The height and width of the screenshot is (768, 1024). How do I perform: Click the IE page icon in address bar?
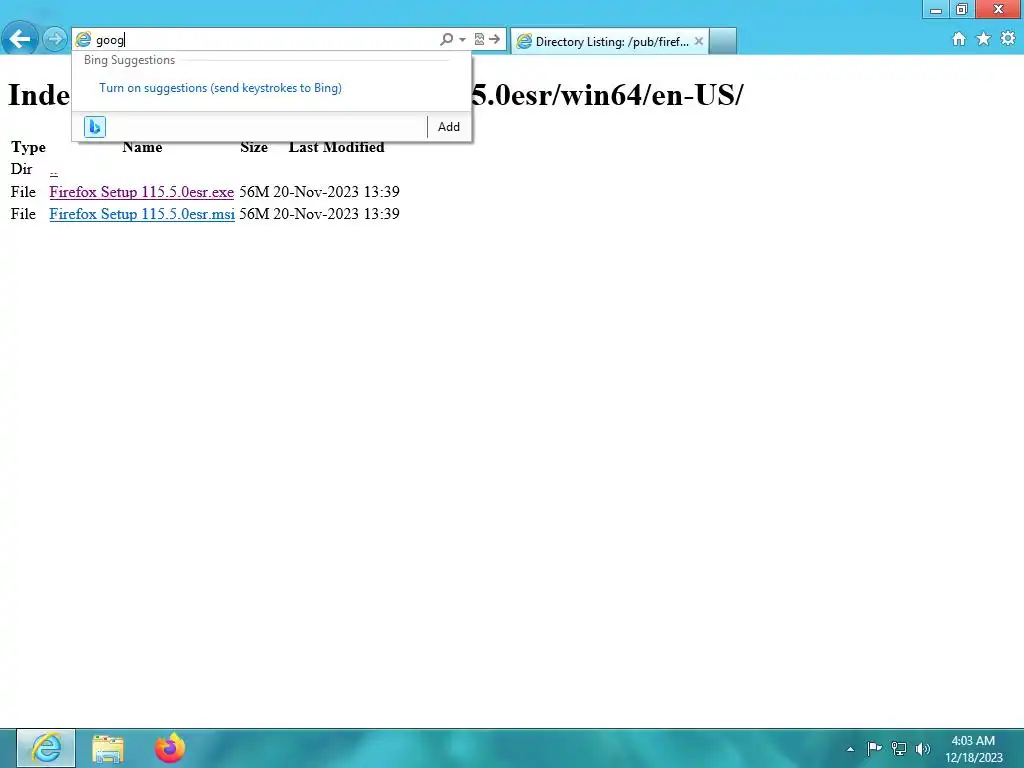click(x=83, y=40)
